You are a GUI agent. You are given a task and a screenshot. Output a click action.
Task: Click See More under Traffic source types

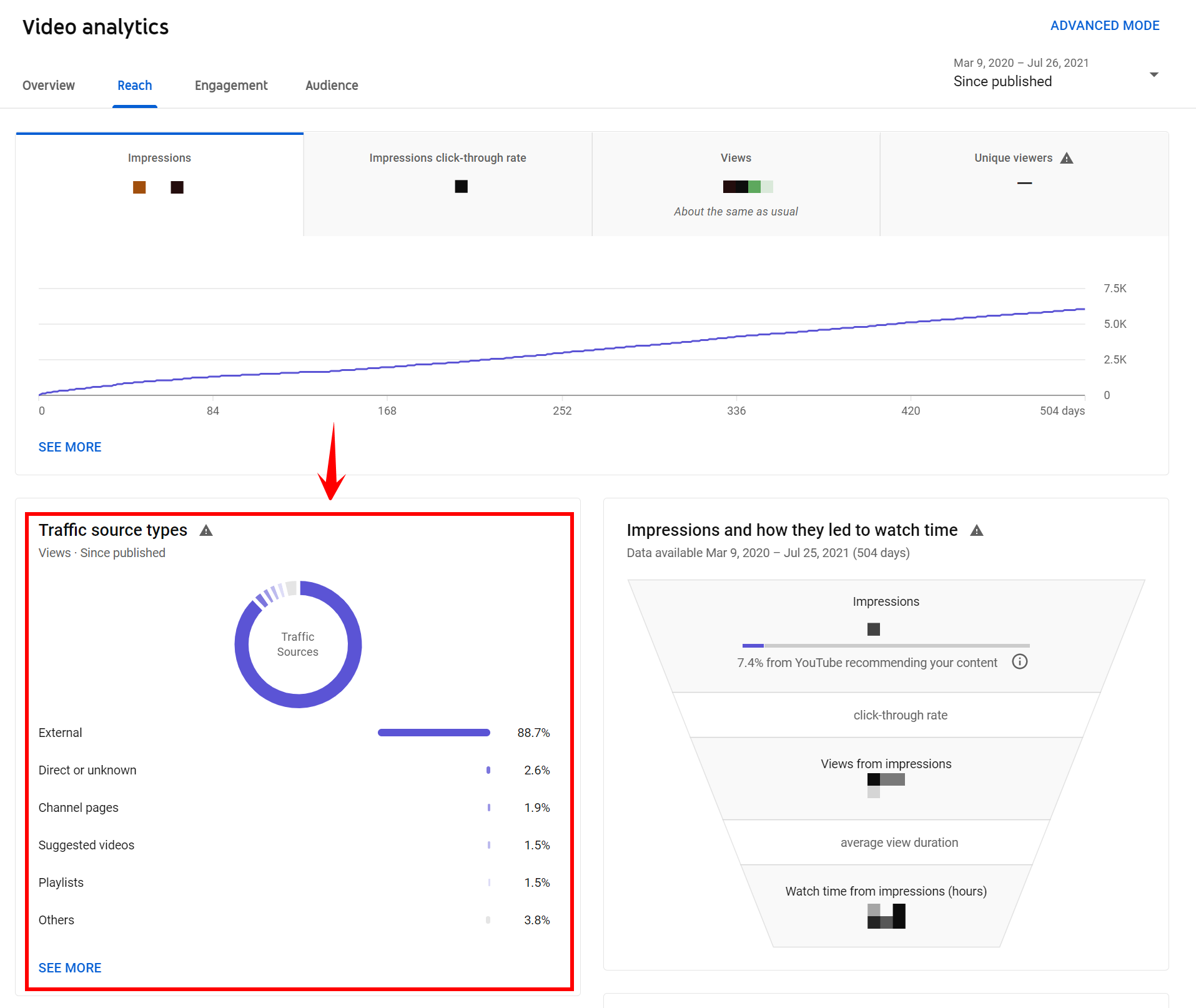(x=70, y=968)
